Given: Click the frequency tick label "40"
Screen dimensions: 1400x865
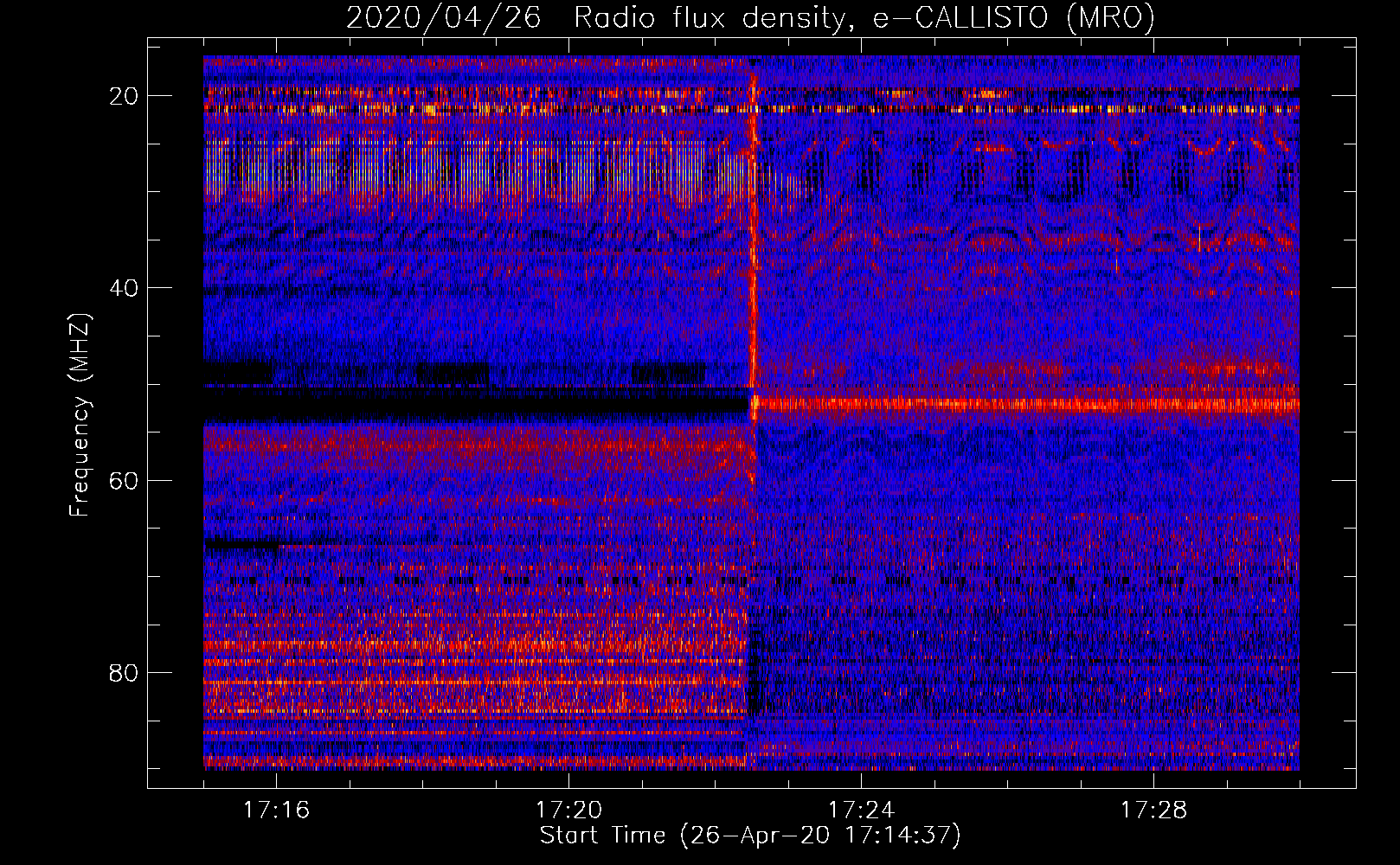Looking at the screenshot, I should [125, 288].
